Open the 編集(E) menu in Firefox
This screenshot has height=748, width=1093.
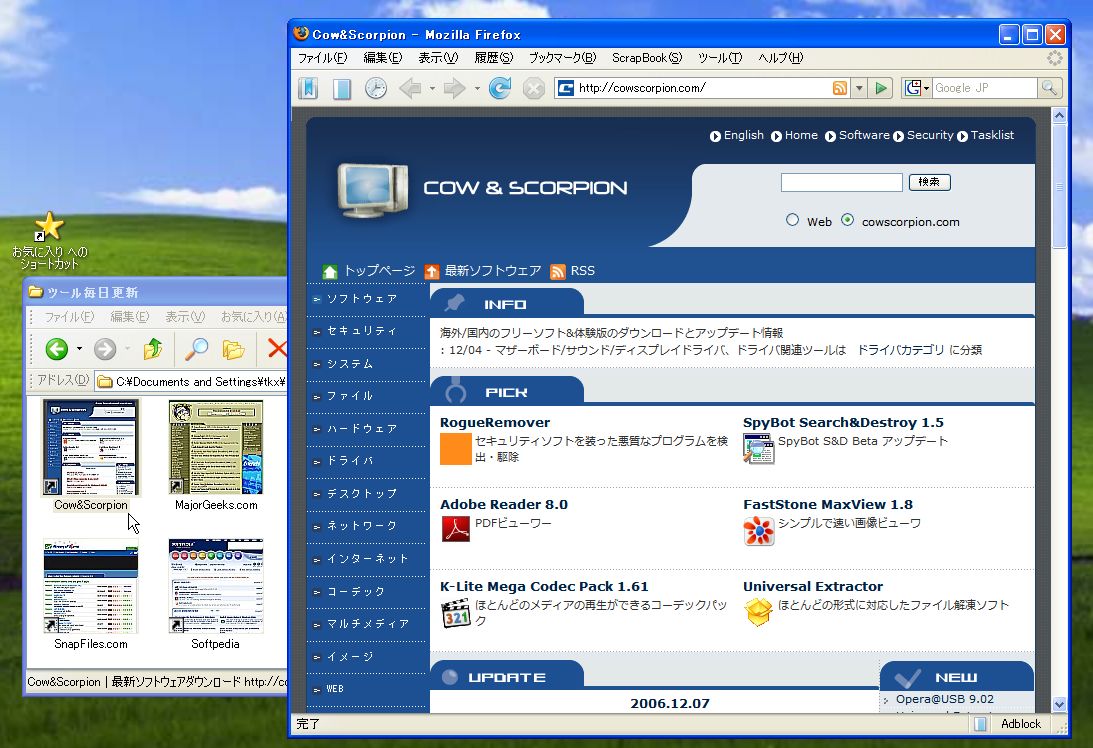(383, 58)
